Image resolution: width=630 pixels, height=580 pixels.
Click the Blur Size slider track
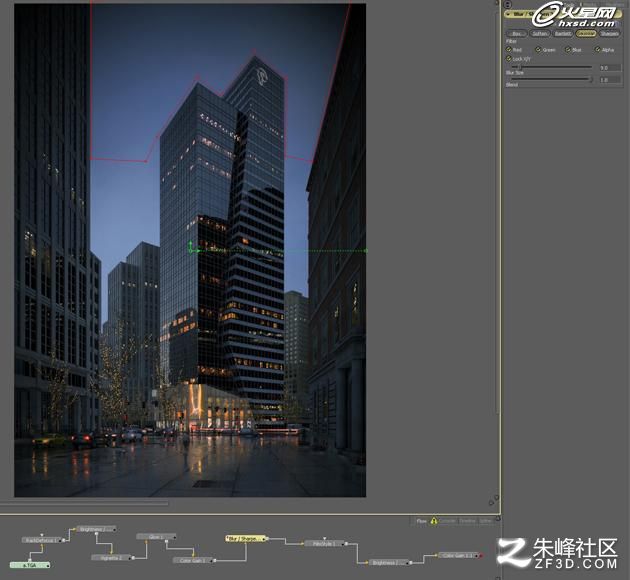point(551,67)
